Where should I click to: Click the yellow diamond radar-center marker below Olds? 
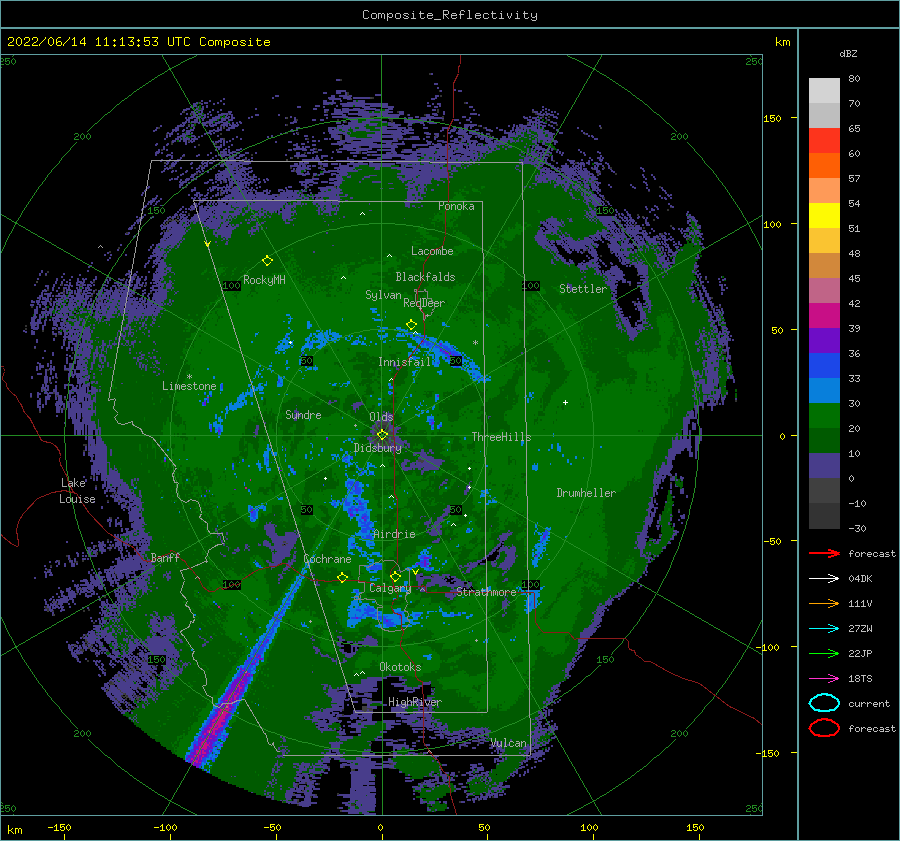click(x=382, y=435)
